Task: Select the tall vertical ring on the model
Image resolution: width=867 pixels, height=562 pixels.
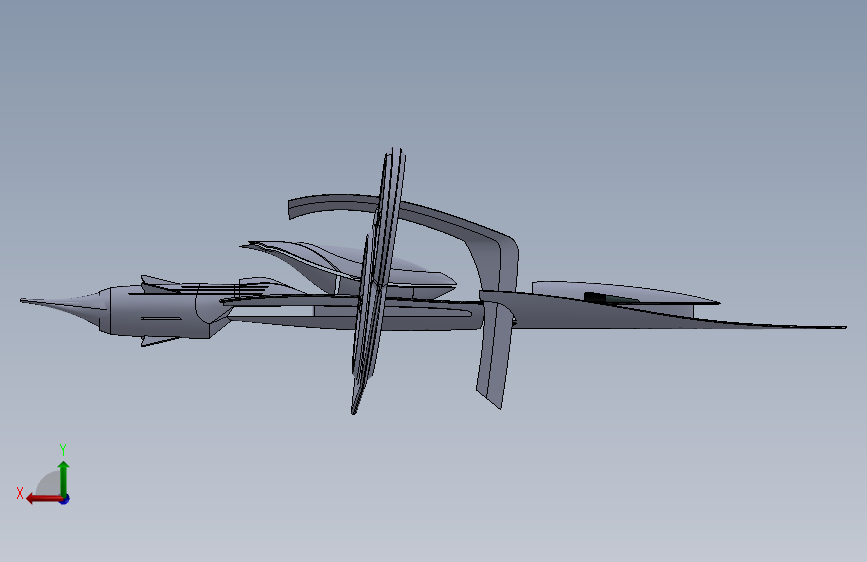Action: pyautogui.click(x=378, y=280)
